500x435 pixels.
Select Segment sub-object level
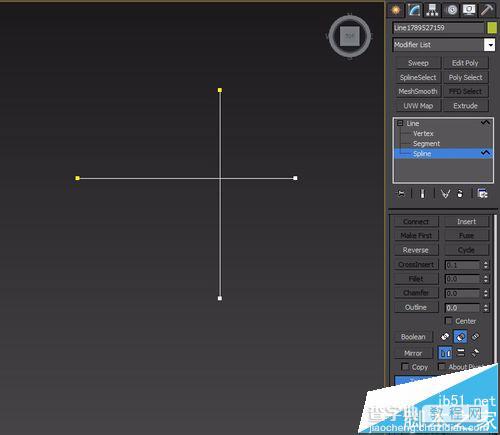click(x=426, y=144)
